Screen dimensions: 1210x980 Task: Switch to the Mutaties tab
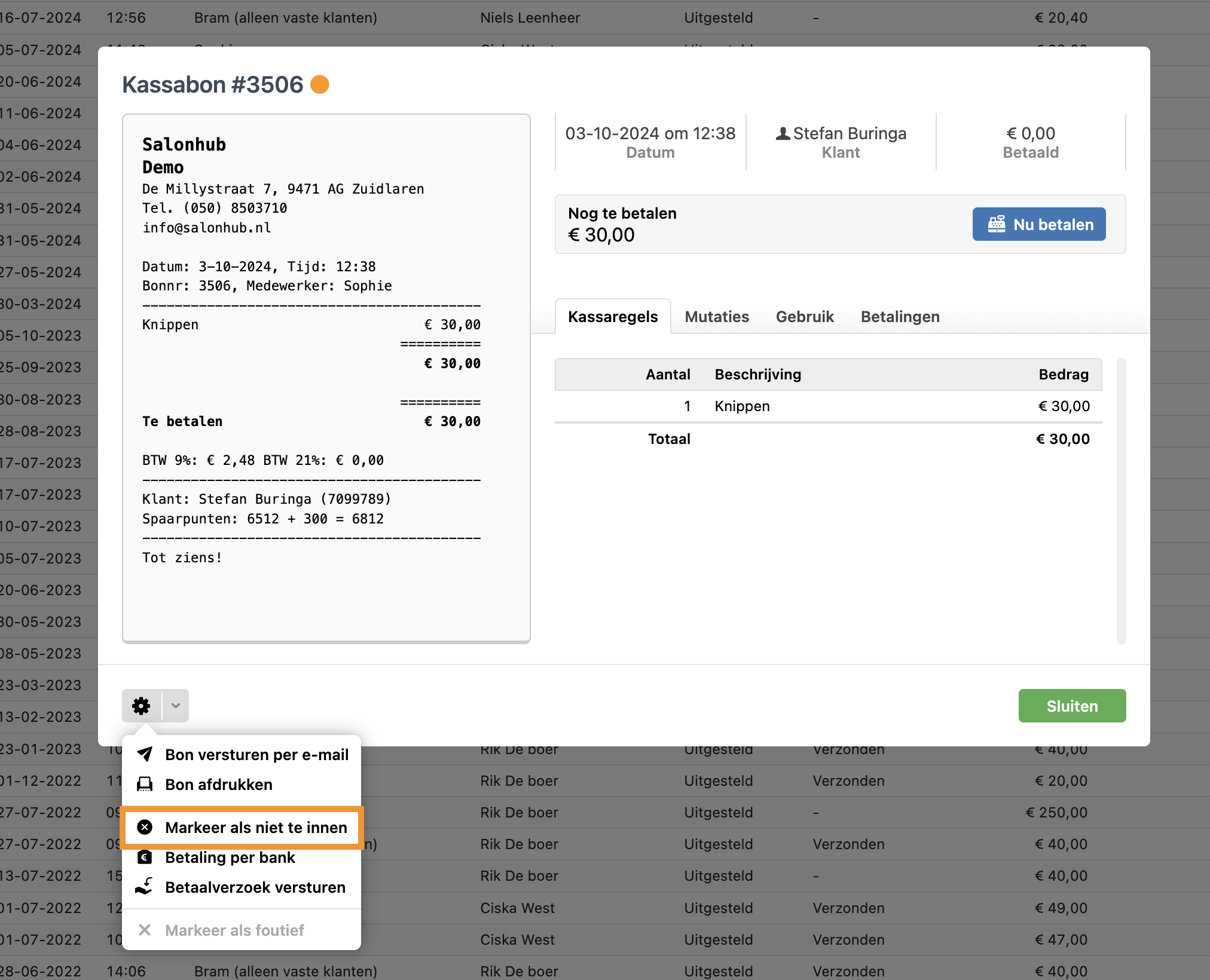coord(716,317)
